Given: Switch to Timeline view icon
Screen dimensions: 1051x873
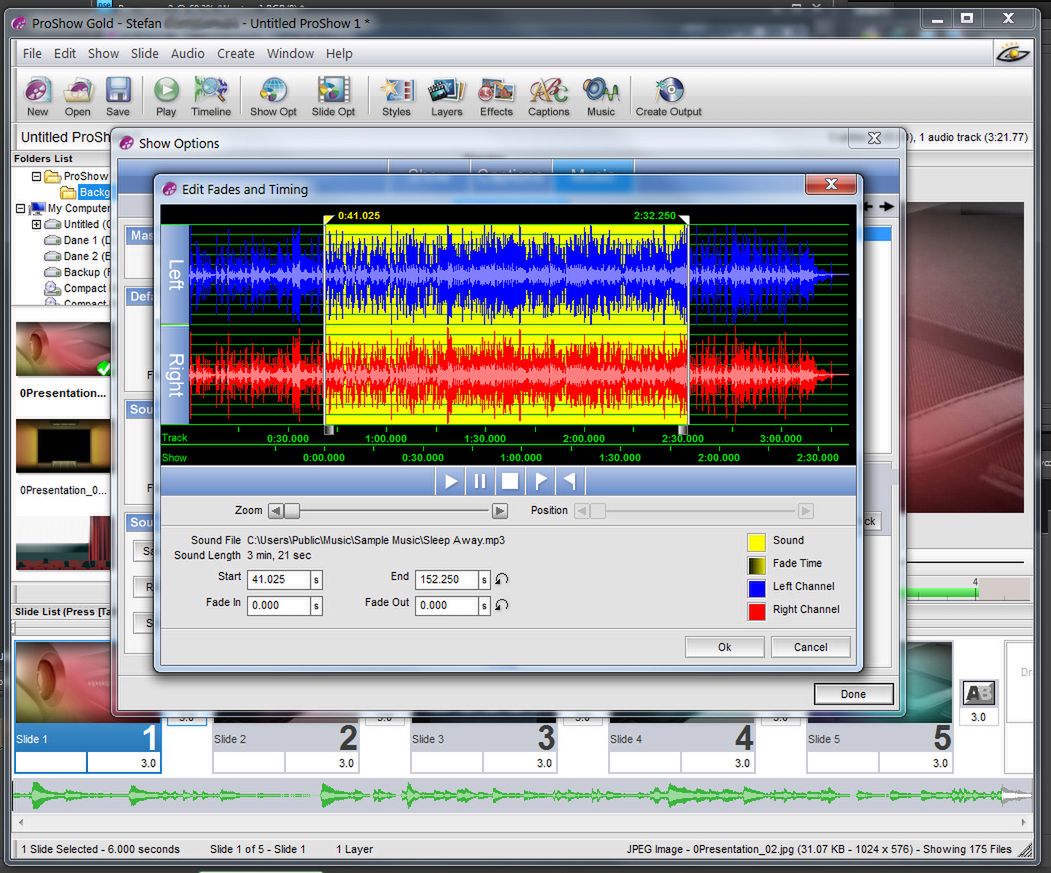Looking at the screenshot, I should point(210,97).
